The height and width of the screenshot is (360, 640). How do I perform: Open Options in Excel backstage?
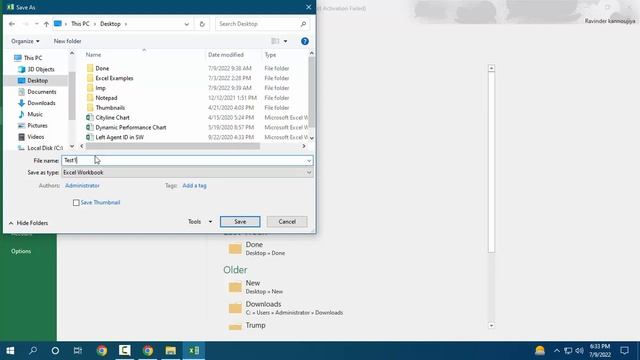[x=21, y=251]
